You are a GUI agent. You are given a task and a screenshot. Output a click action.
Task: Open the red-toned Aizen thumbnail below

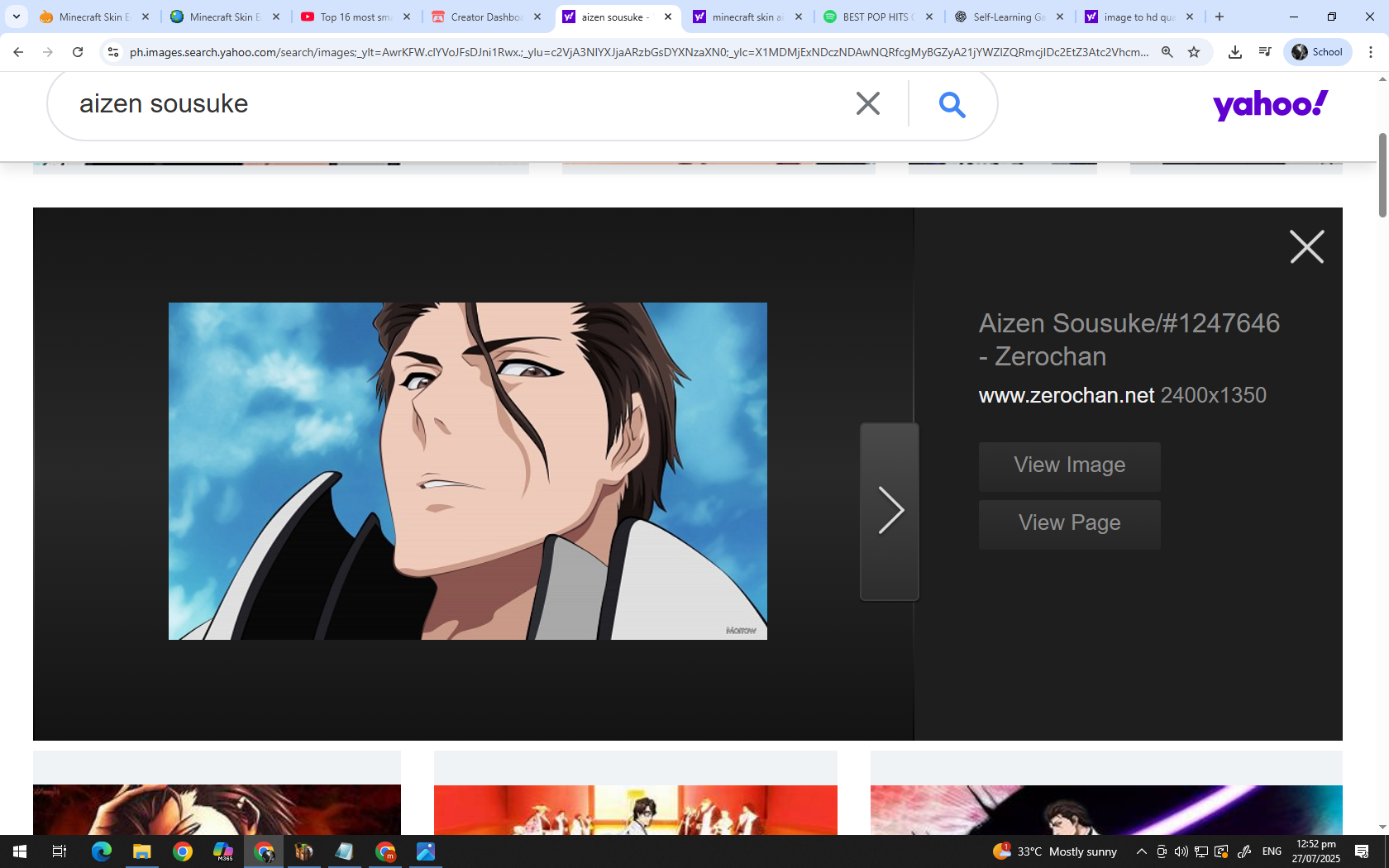217,809
